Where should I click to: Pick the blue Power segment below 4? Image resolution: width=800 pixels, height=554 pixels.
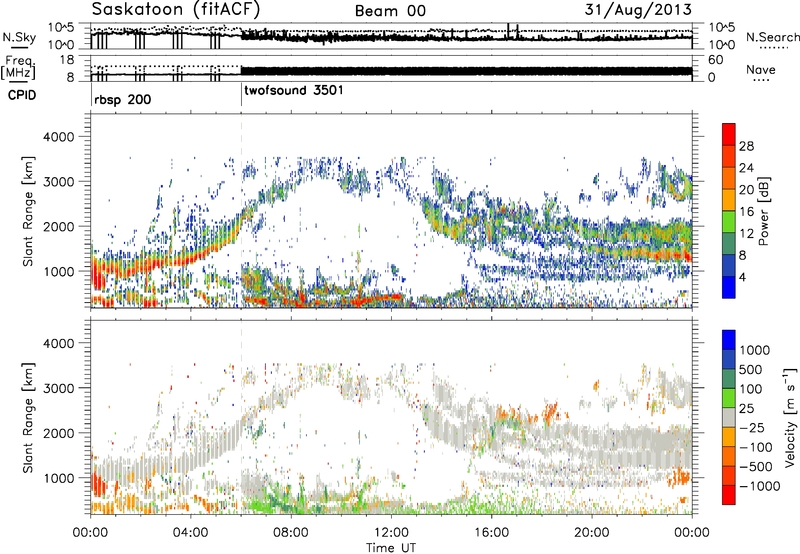pos(729,287)
